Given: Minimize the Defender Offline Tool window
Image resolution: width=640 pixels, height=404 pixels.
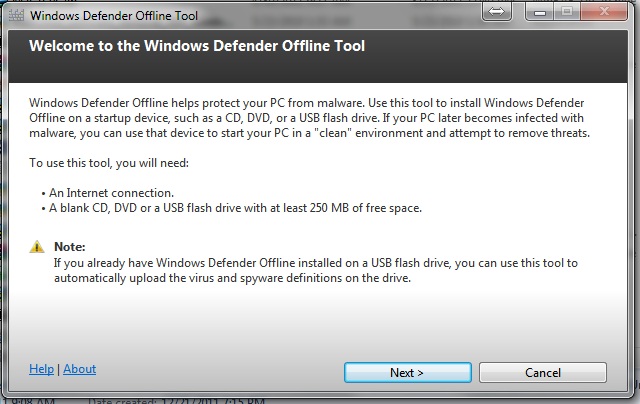Looking at the screenshot, I should (539, 11).
